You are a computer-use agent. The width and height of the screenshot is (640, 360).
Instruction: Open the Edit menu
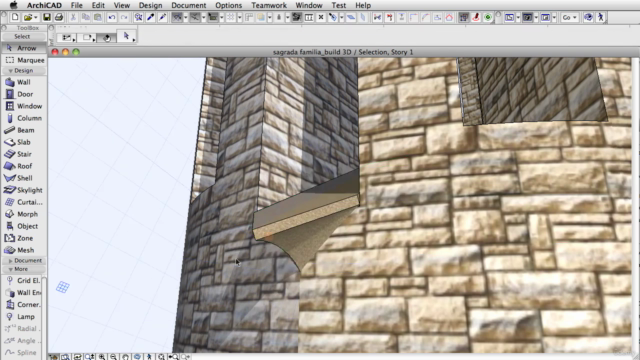pyautogui.click(x=98, y=5)
